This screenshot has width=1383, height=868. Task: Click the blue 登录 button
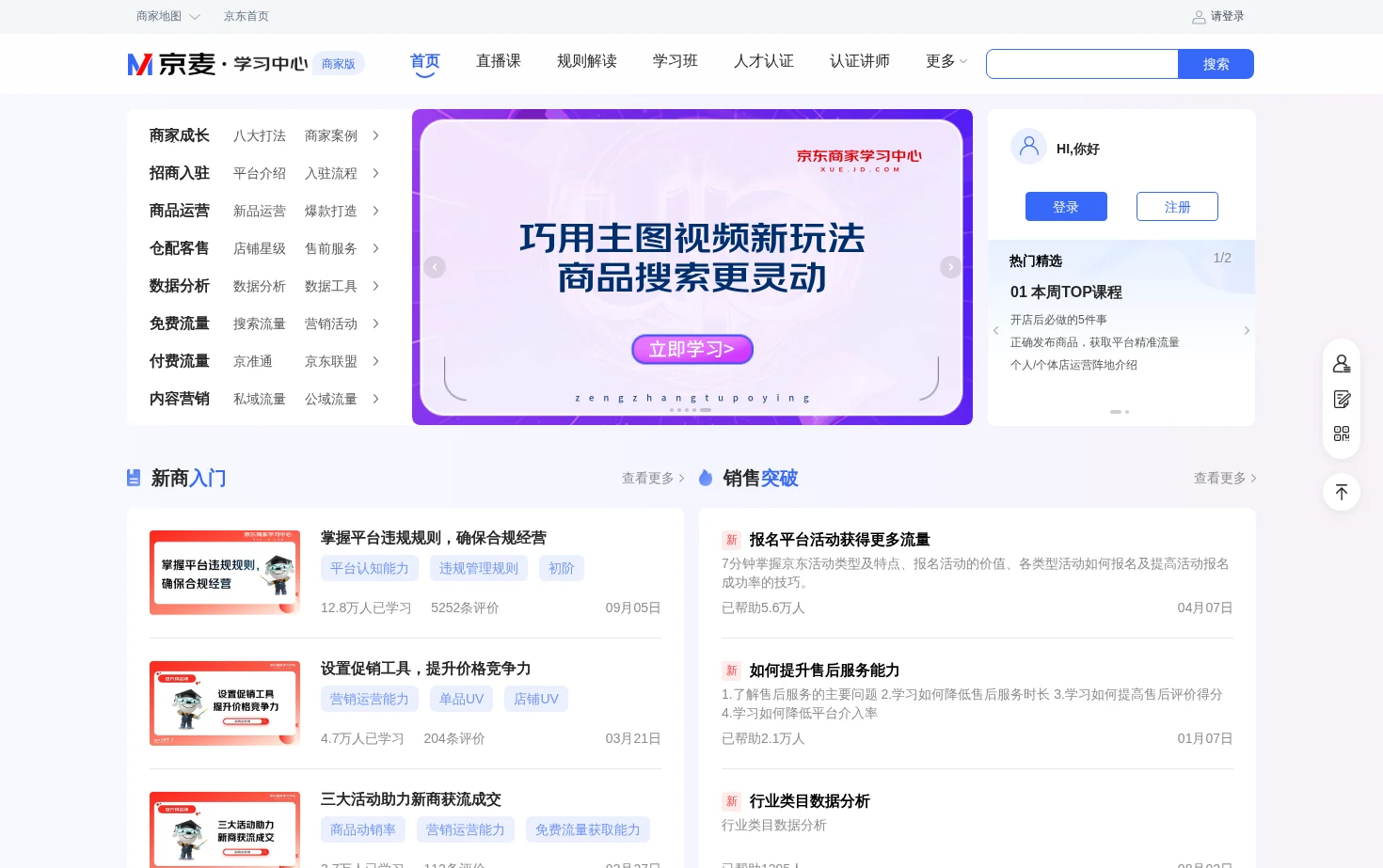[1066, 207]
